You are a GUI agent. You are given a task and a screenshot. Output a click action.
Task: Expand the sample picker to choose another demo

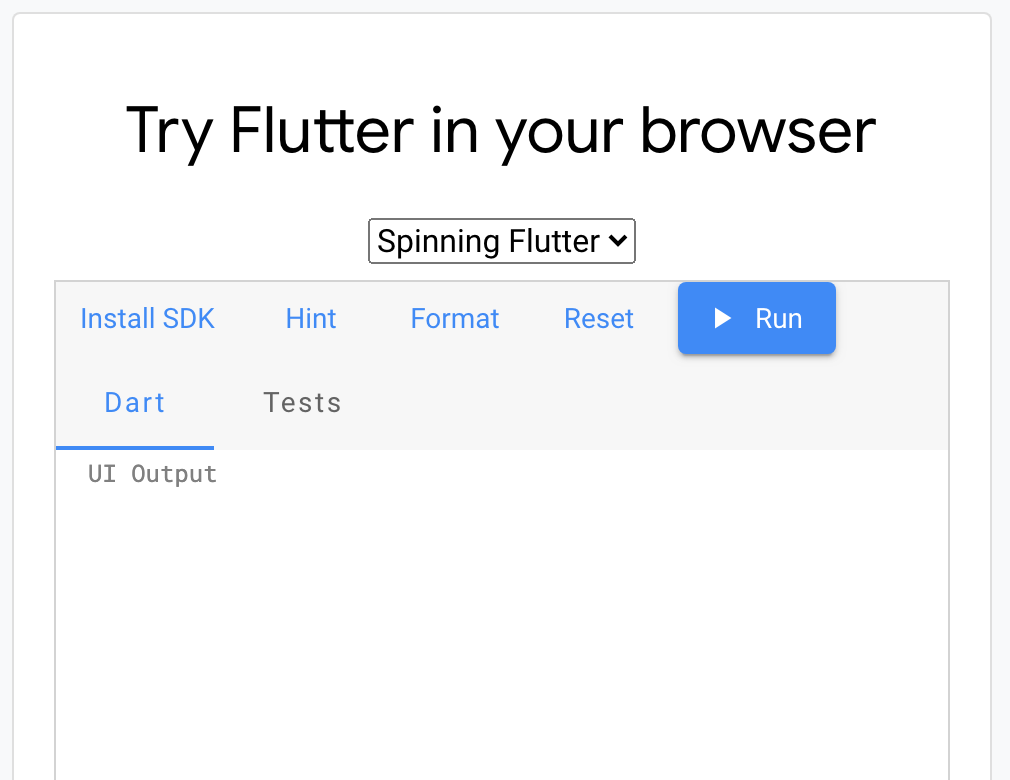pyautogui.click(x=501, y=241)
